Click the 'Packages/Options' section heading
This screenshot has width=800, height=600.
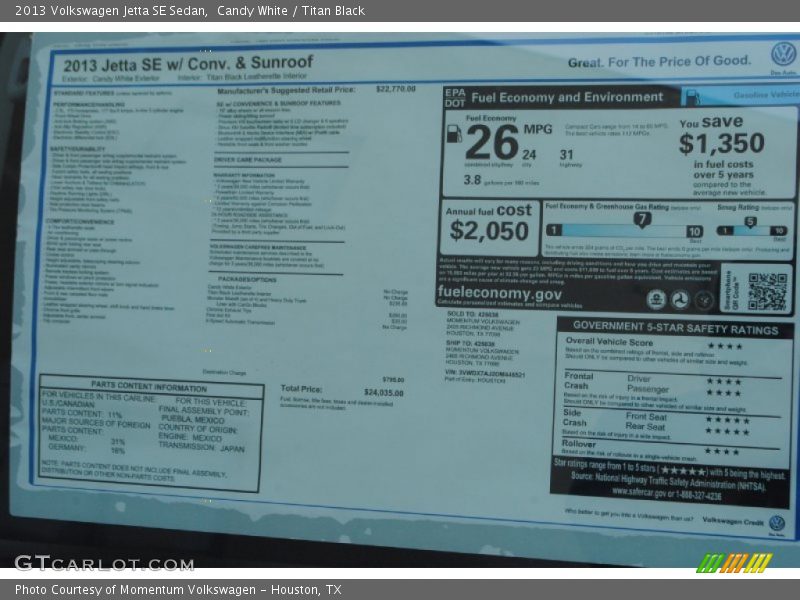(x=247, y=280)
